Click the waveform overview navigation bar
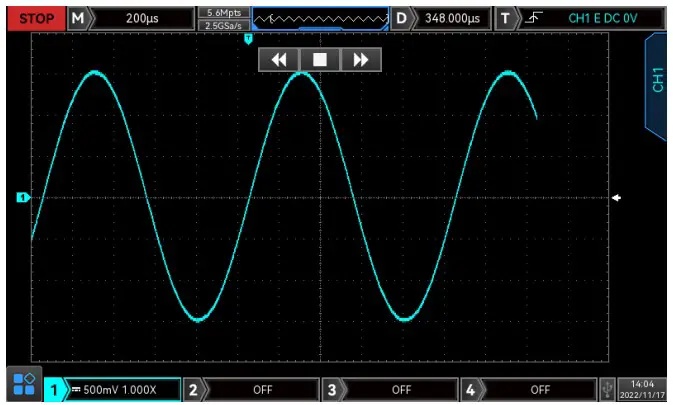Viewport: 673px width, 405px height. (x=320, y=19)
